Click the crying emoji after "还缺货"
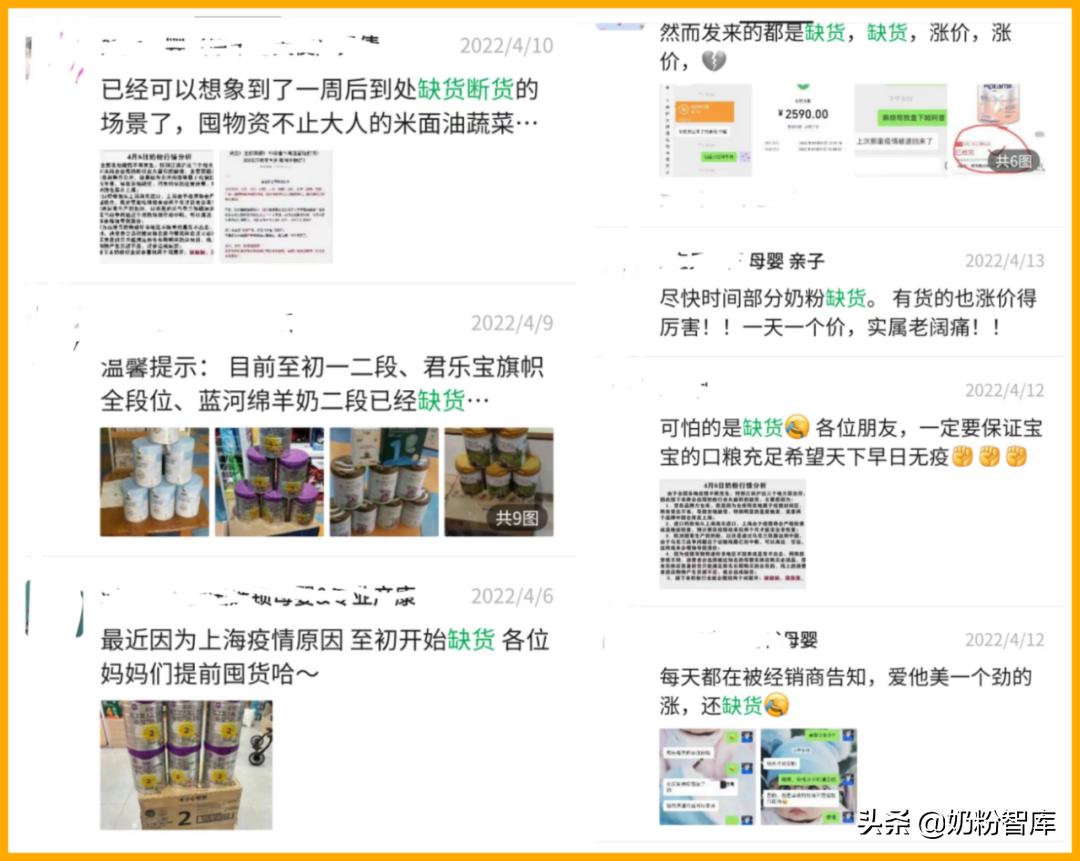The width and height of the screenshot is (1080, 861). click(x=775, y=706)
